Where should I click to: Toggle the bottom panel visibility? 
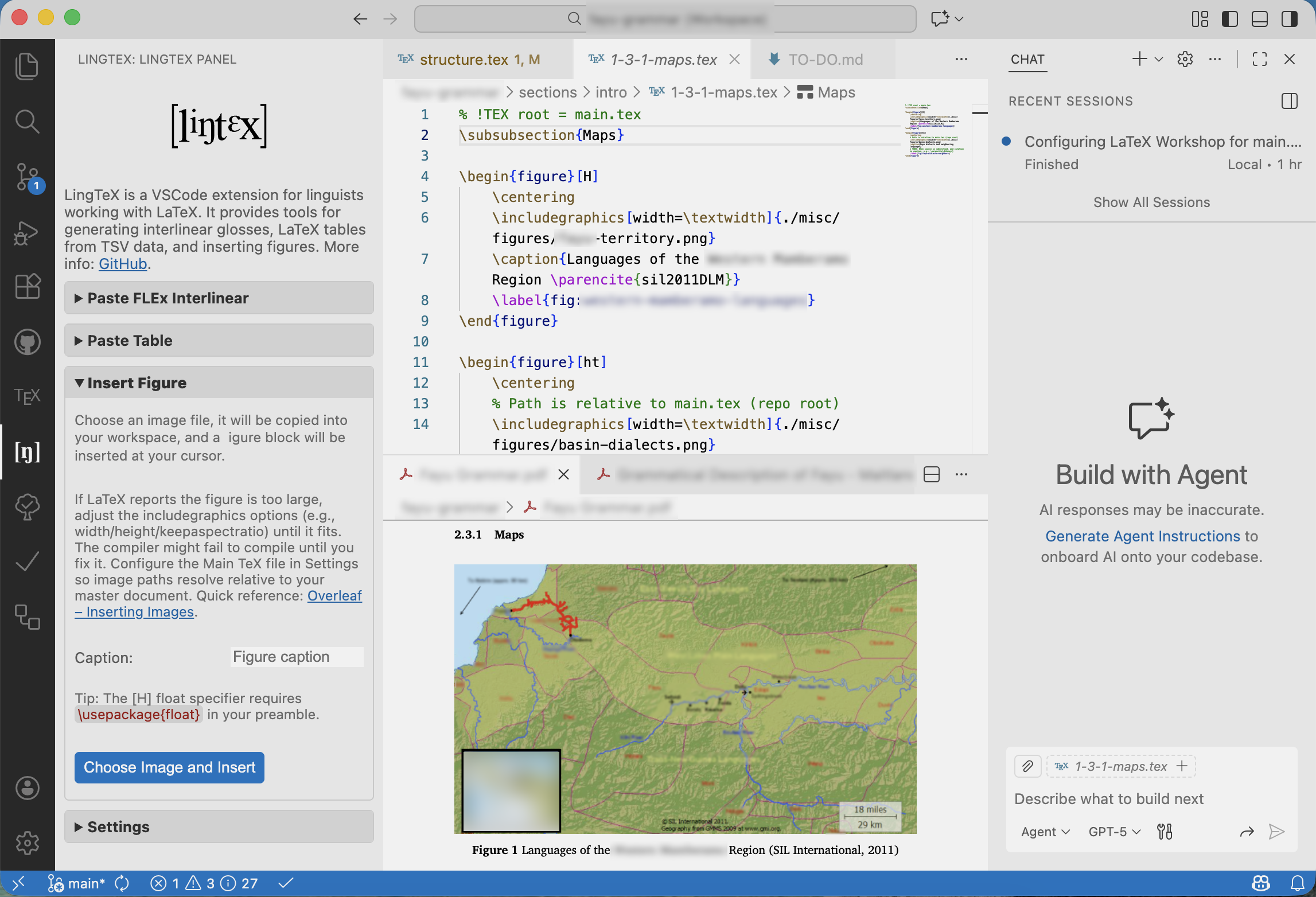coord(1259,18)
